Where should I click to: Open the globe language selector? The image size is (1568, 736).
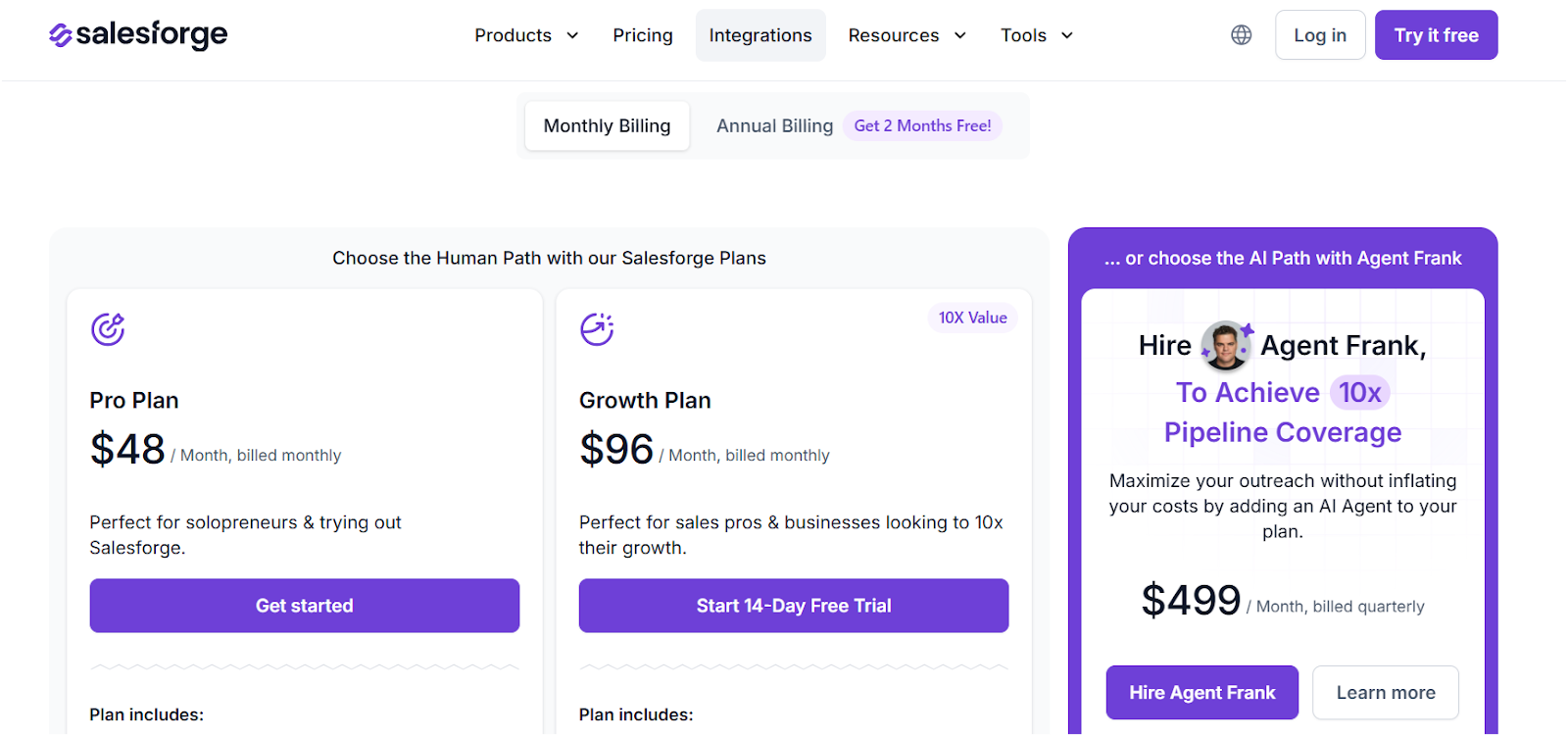[1241, 34]
